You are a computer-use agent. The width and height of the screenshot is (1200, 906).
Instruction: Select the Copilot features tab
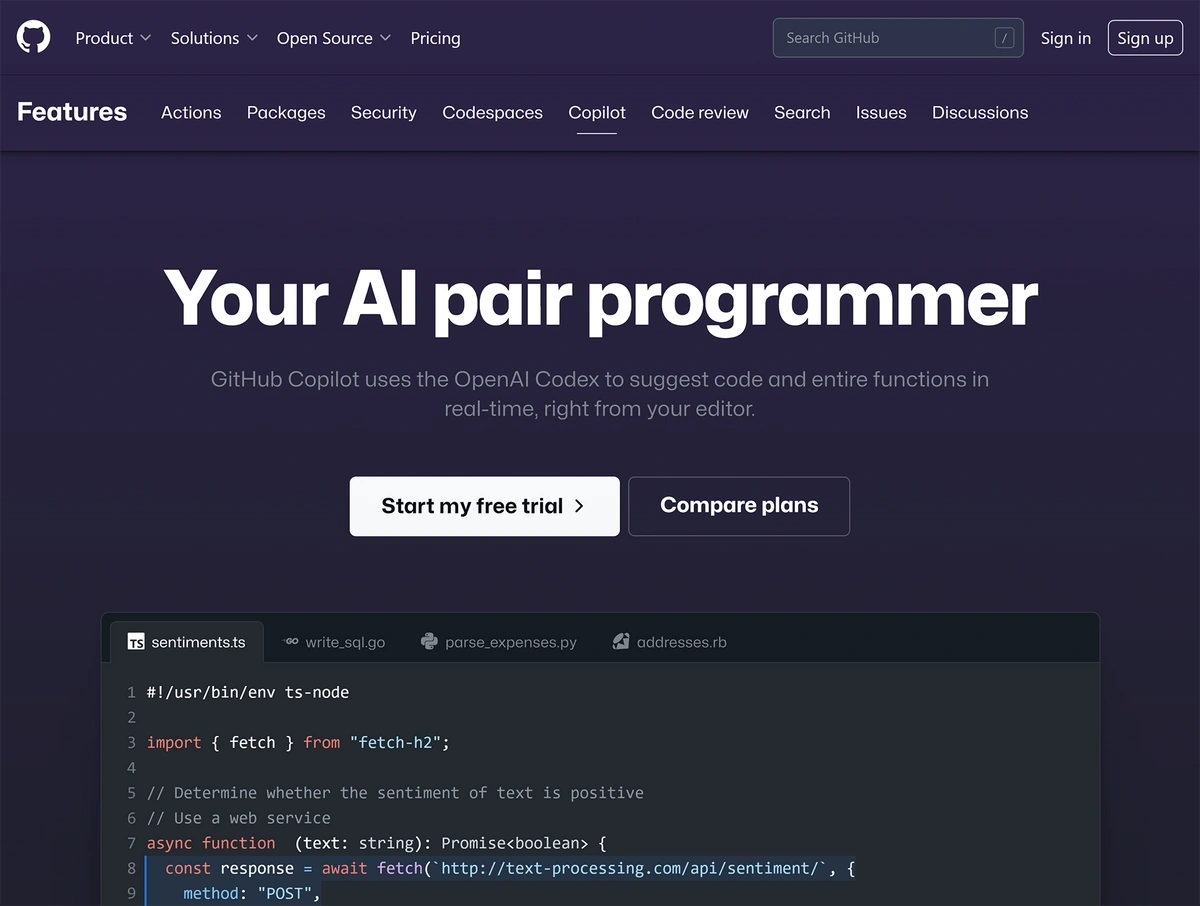coord(597,113)
